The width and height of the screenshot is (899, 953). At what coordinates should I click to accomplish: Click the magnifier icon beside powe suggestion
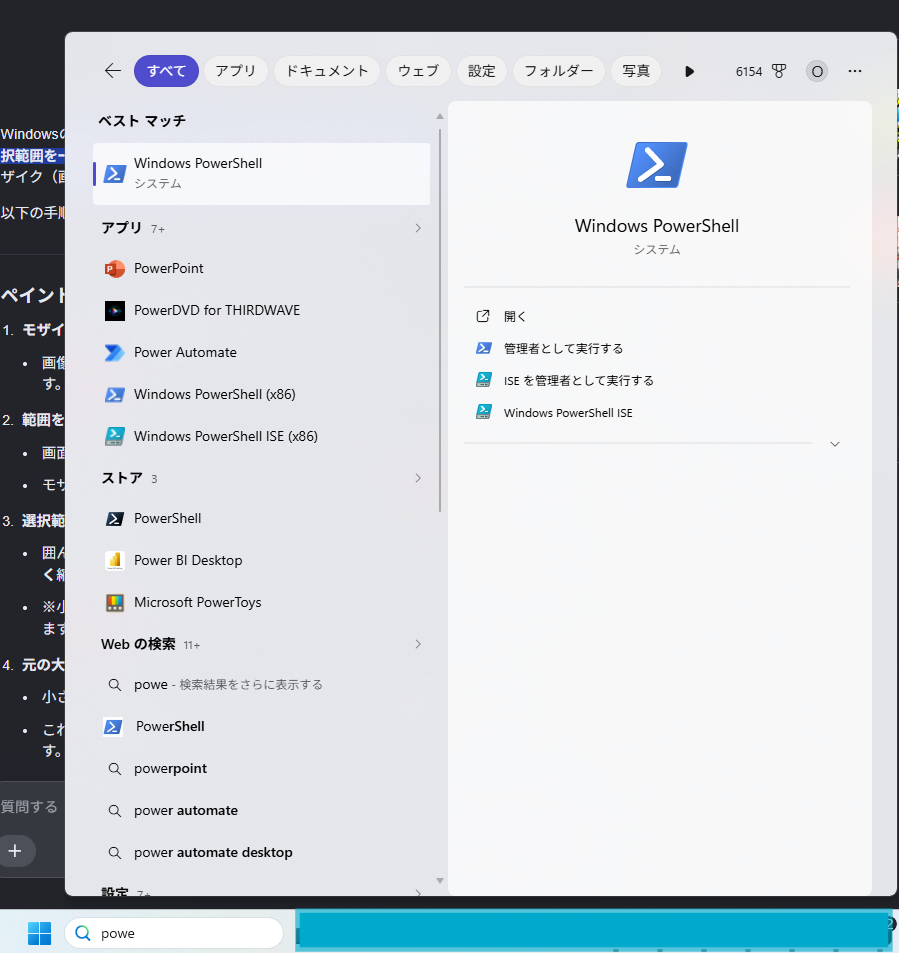coord(114,685)
